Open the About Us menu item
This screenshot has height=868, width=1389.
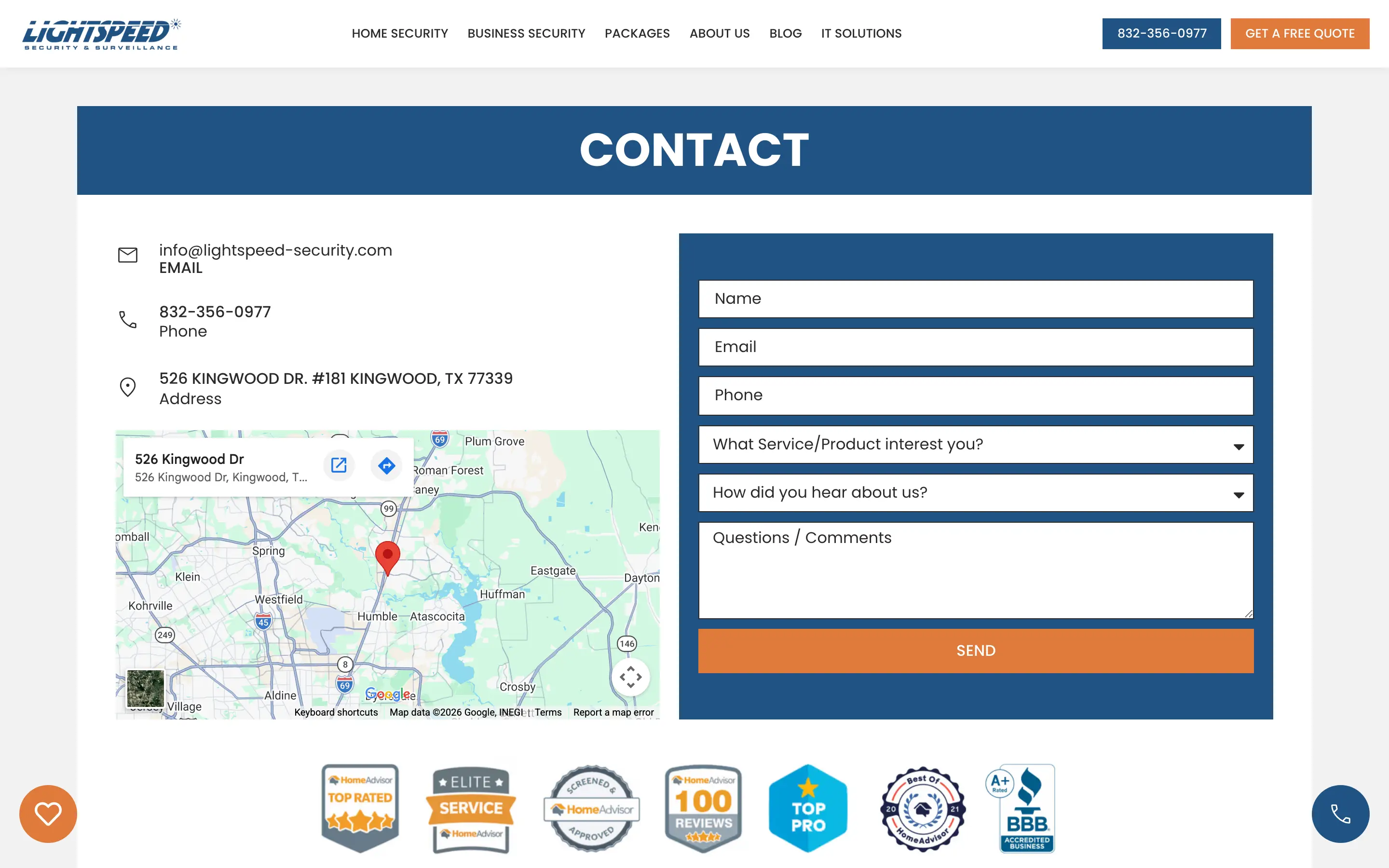[719, 33]
